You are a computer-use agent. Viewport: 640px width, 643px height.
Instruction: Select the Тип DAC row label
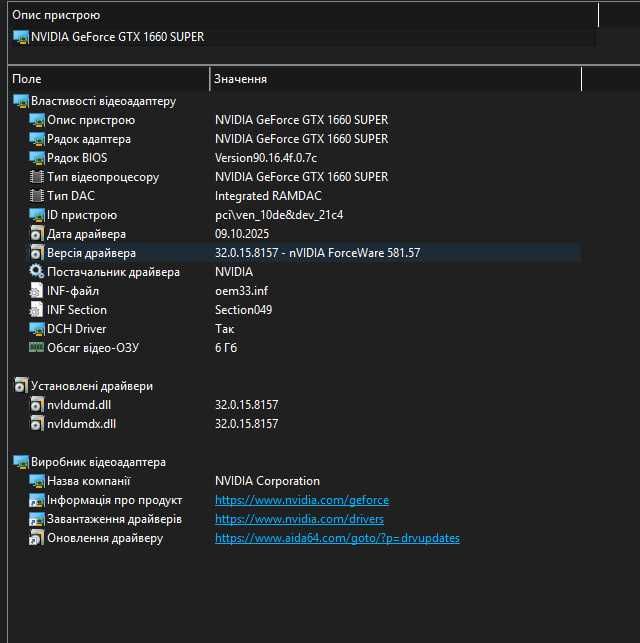click(71, 196)
